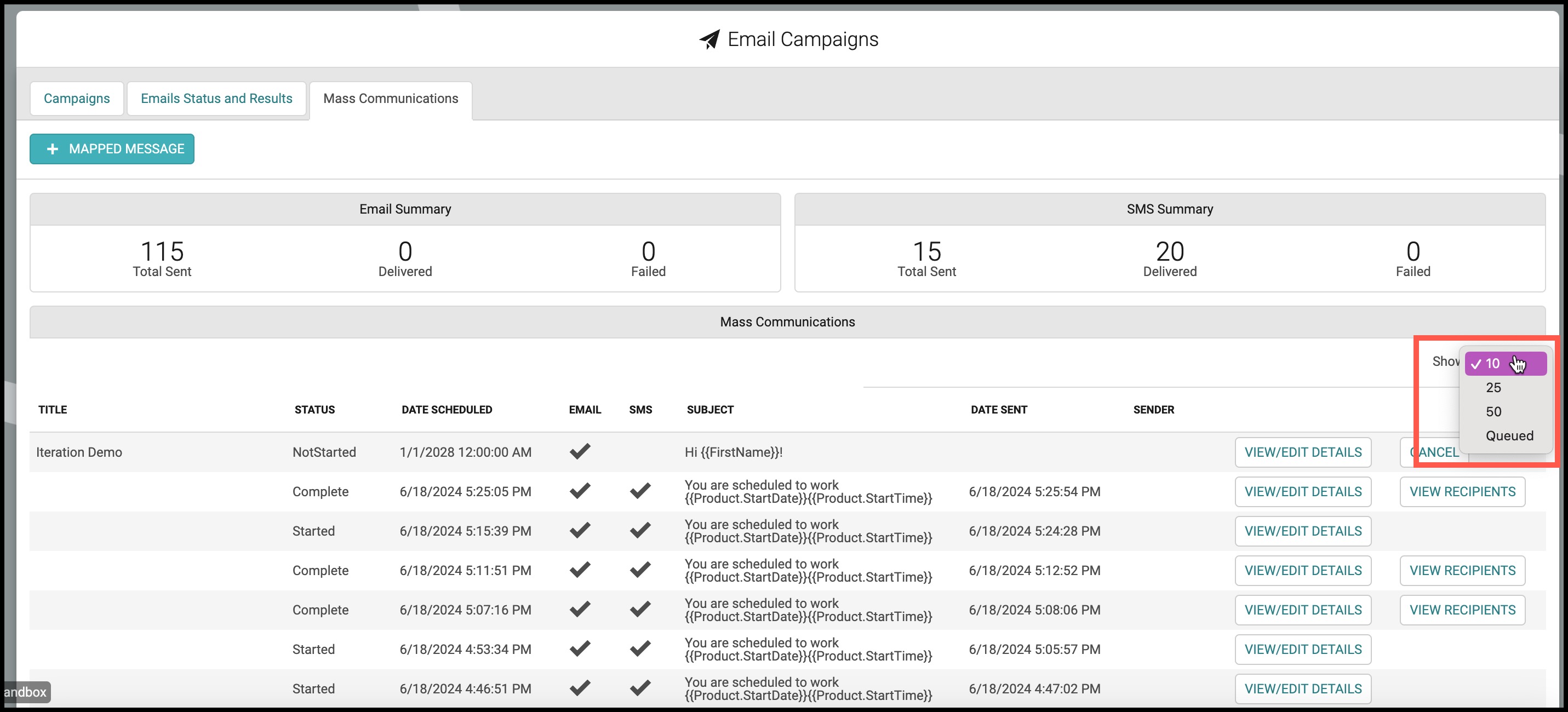The height and width of the screenshot is (712, 1568).
Task: Click the SMS checkmark for 5:11:51 PM row
Action: tap(640, 570)
